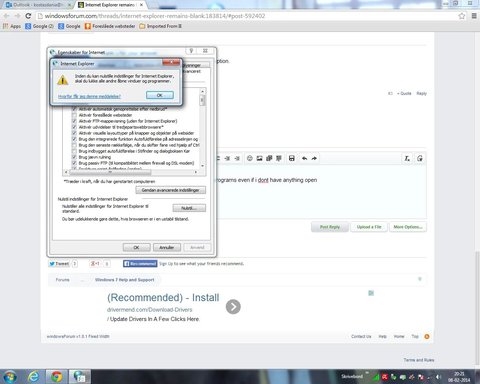Click the outdent icon in the editor toolbar
Screen dimensions: 480x384
(x=227, y=158)
